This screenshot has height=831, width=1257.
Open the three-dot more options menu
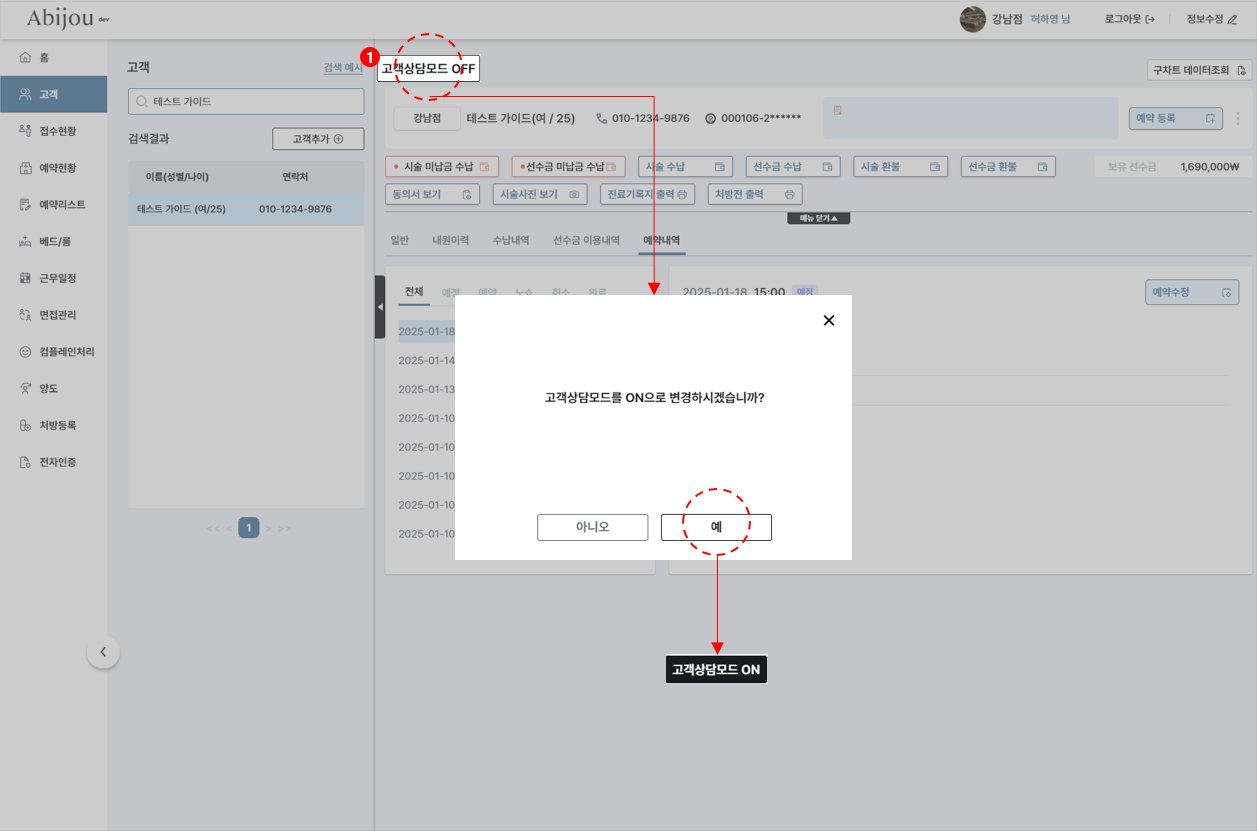point(1238,118)
